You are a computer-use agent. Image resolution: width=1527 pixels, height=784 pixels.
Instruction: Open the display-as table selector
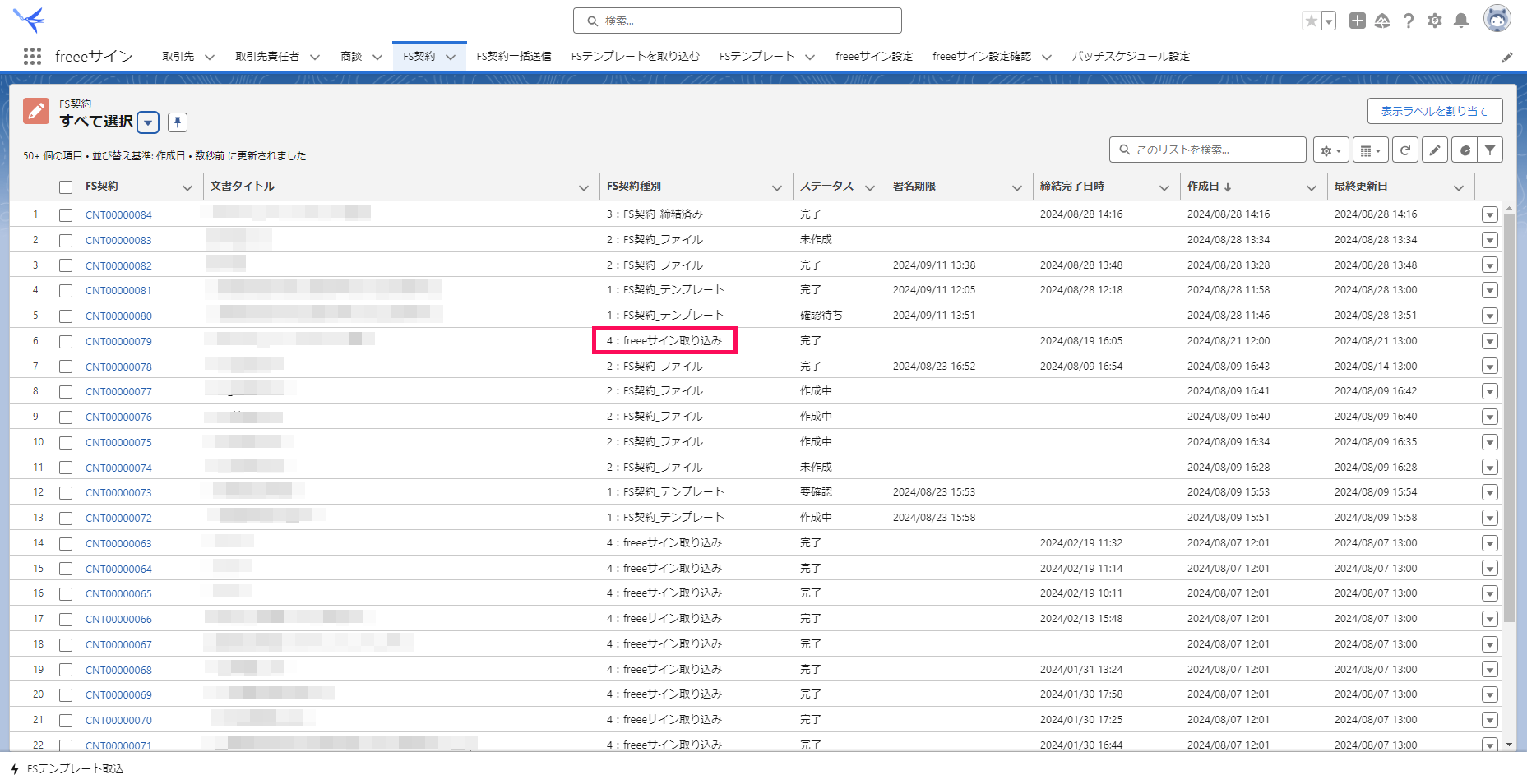coord(1370,150)
